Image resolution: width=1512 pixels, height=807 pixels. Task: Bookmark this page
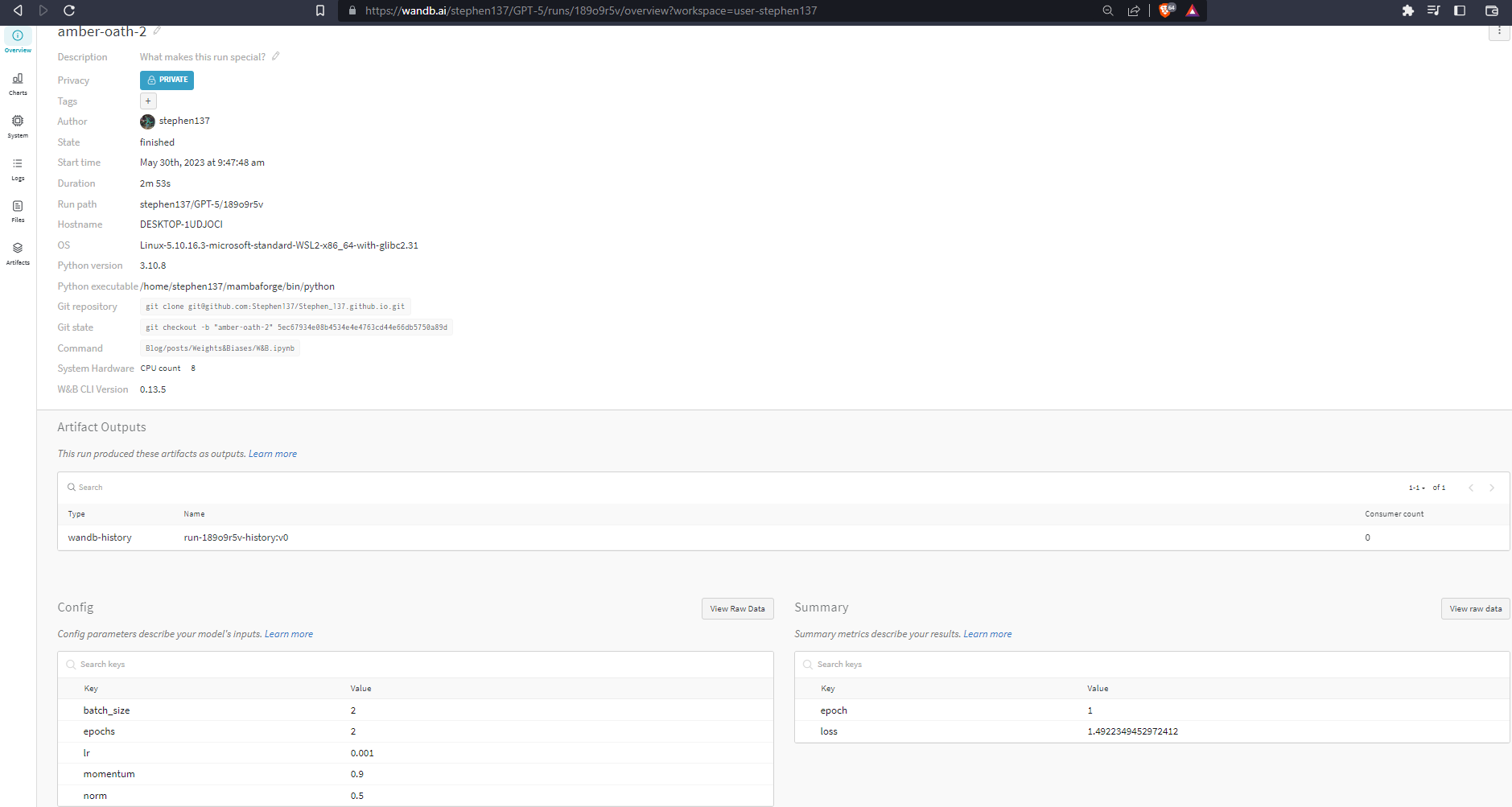pos(320,10)
